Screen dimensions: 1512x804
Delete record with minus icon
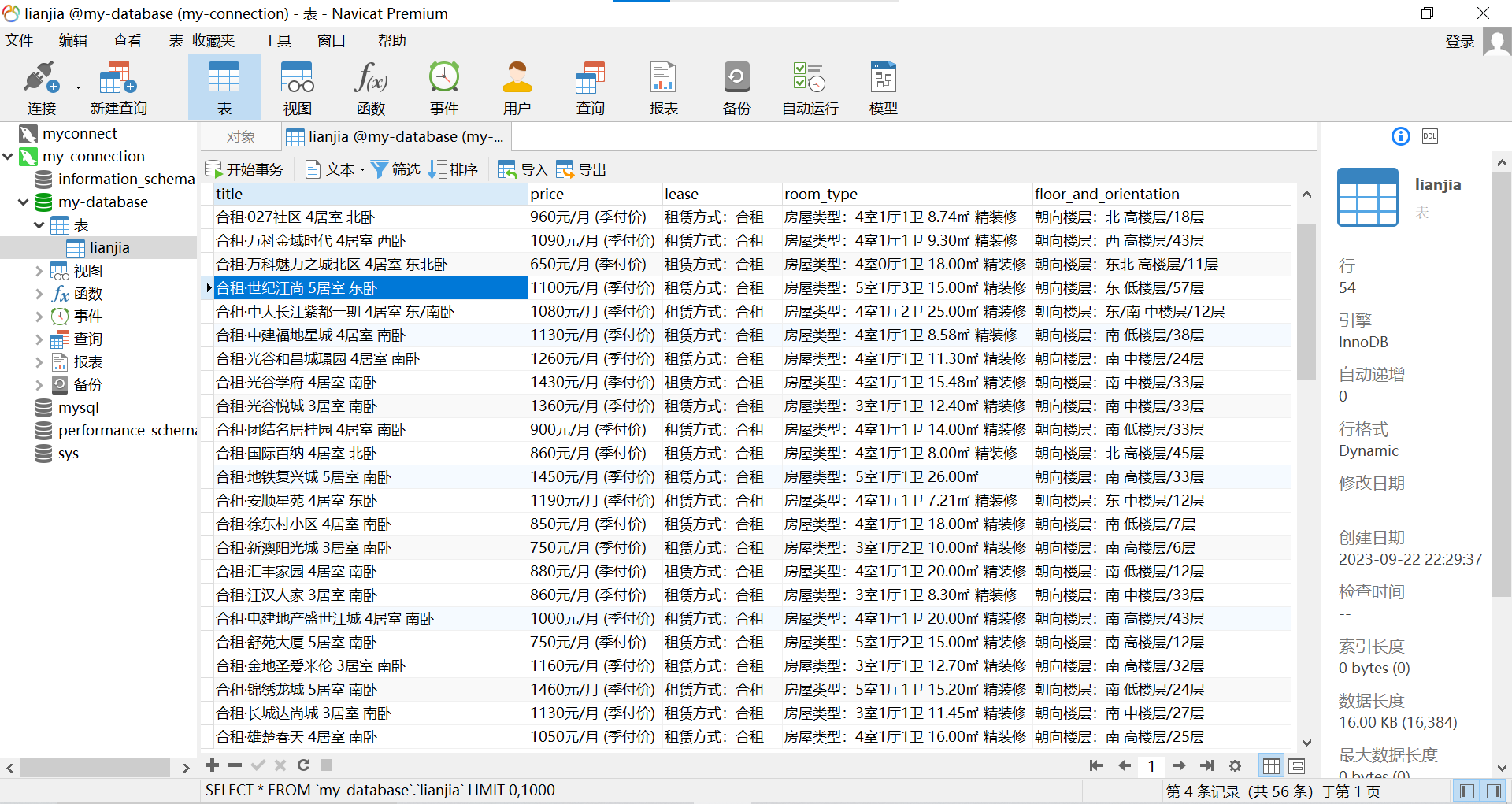[x=235, y=765]
